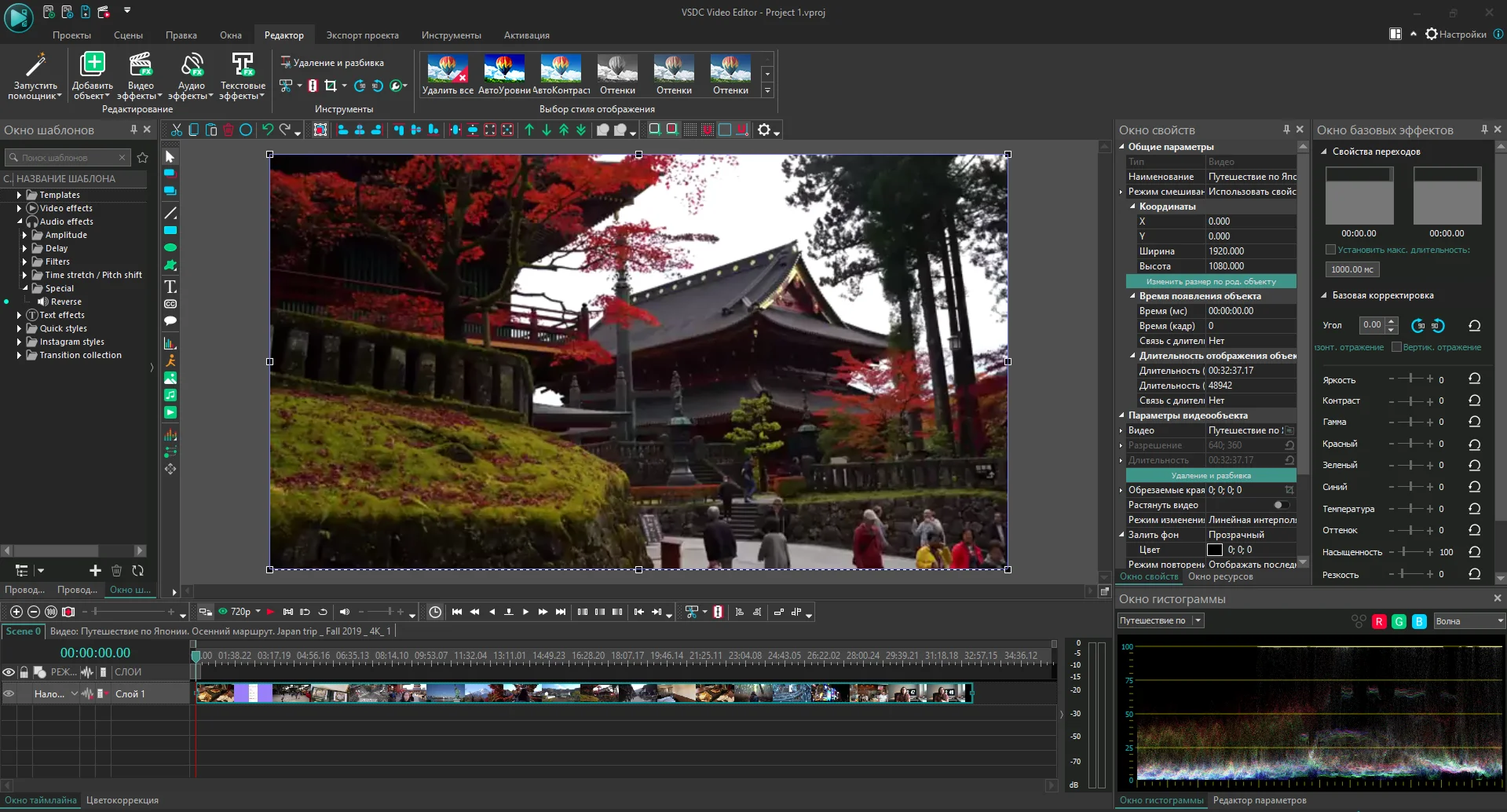Screen dimensions: 1507x812
Task: Open Видео эффекты in the ribbon
Action: pyautogui.click(x=141, y=76)
